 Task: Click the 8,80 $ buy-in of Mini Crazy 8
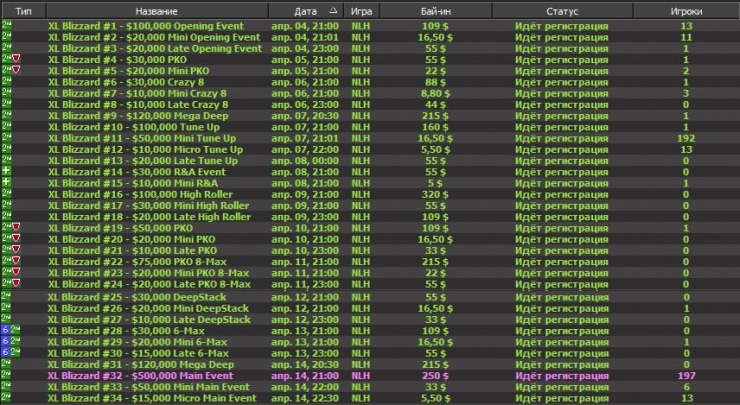pyautogui.click(x=435, y=93)
